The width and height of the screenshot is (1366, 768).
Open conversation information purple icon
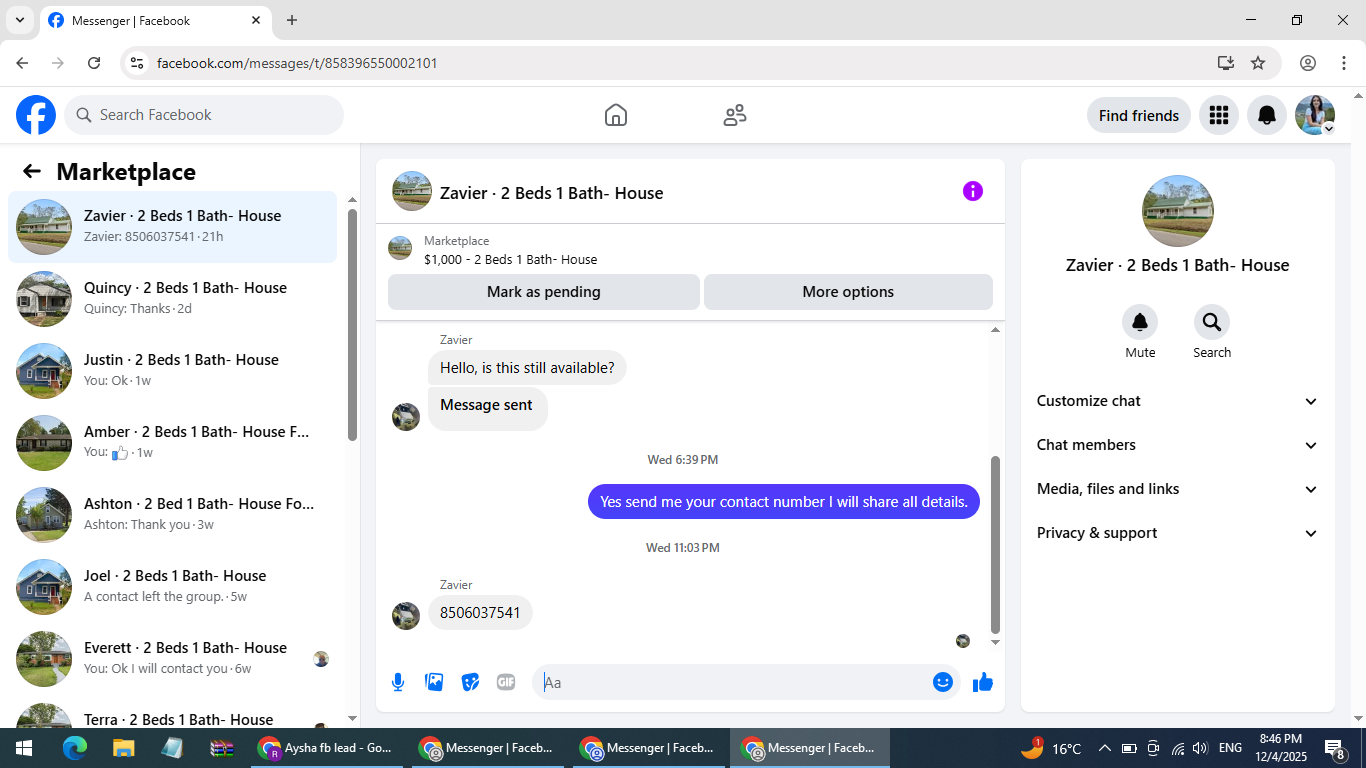[972, 191]
